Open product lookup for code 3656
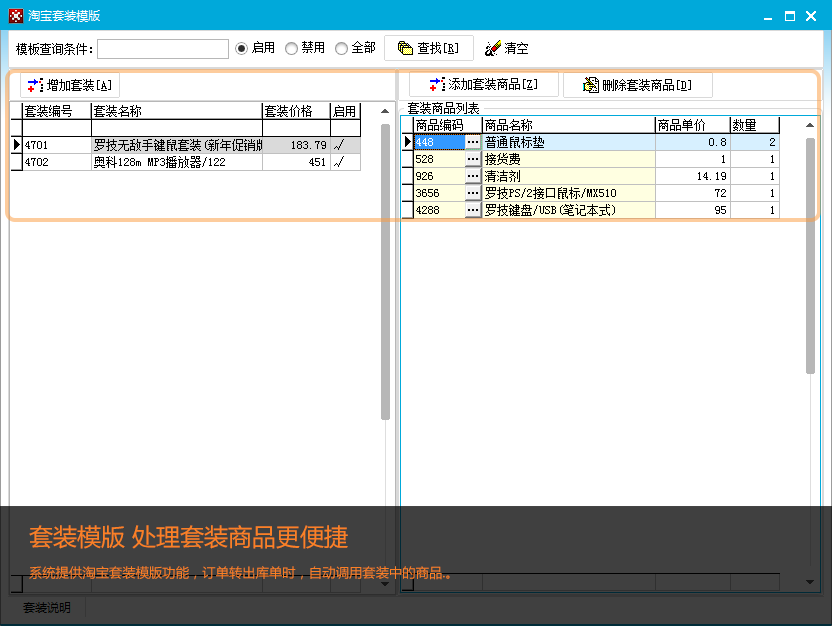 (473, 193)
